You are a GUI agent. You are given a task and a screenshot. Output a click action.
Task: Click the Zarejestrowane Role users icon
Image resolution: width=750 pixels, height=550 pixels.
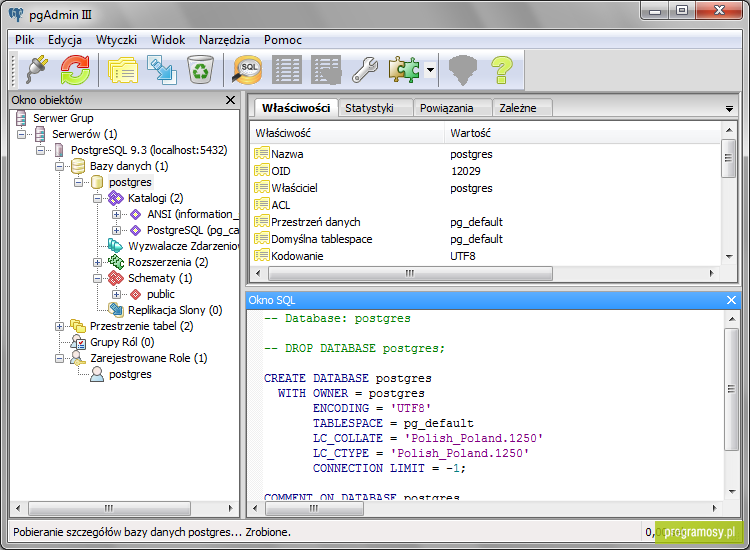coord(78,358)
